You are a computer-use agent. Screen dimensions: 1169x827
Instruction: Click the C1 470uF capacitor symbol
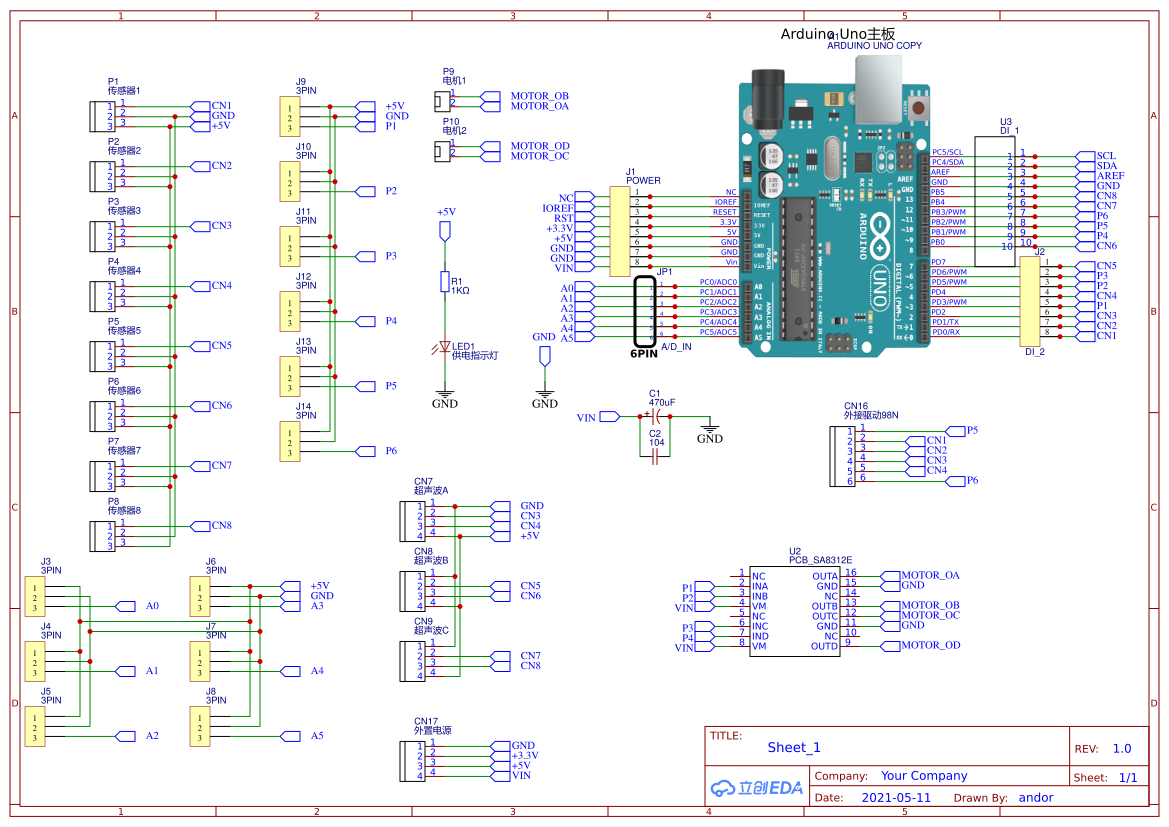[656, 417]
